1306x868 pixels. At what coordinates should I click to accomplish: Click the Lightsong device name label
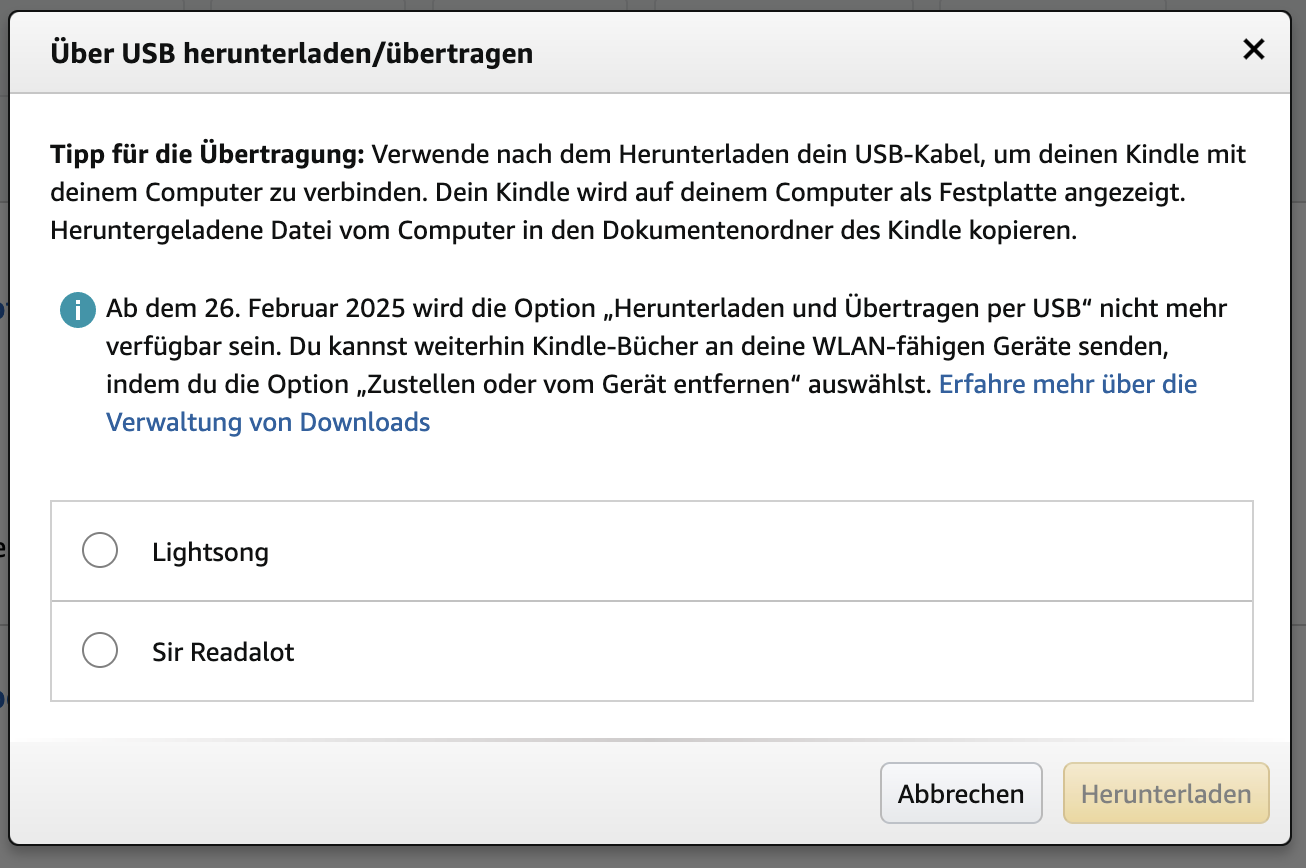(x=210, y=552)
